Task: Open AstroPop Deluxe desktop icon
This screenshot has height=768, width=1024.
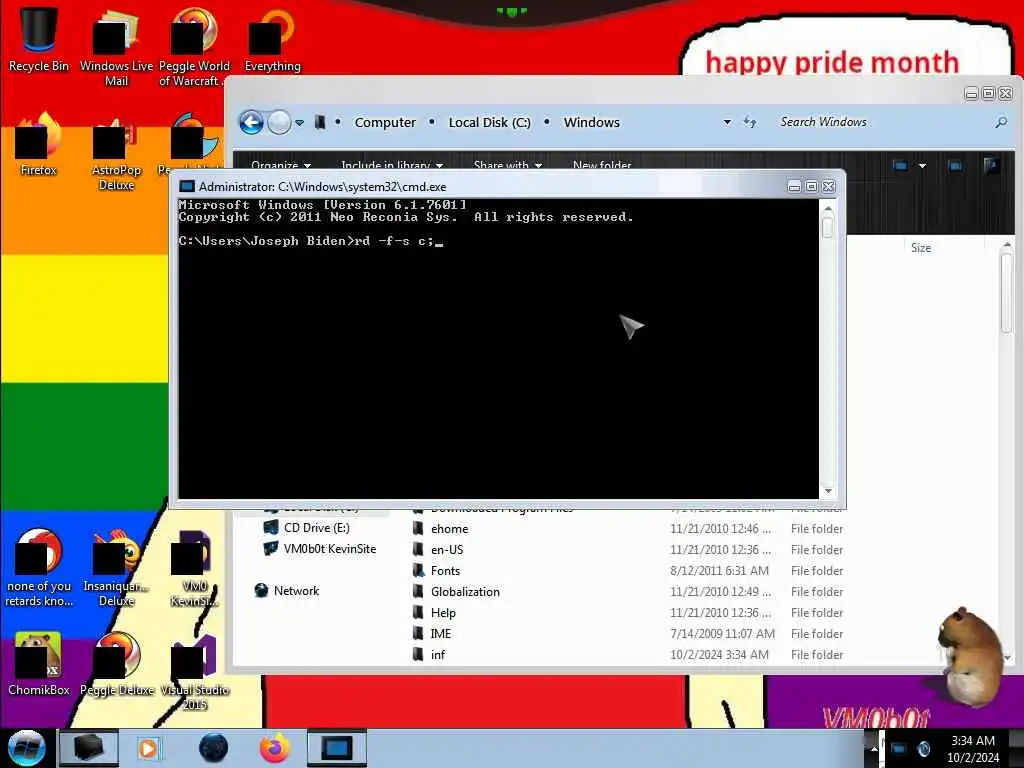Action: pyautogui.click(x=116, y=153)
